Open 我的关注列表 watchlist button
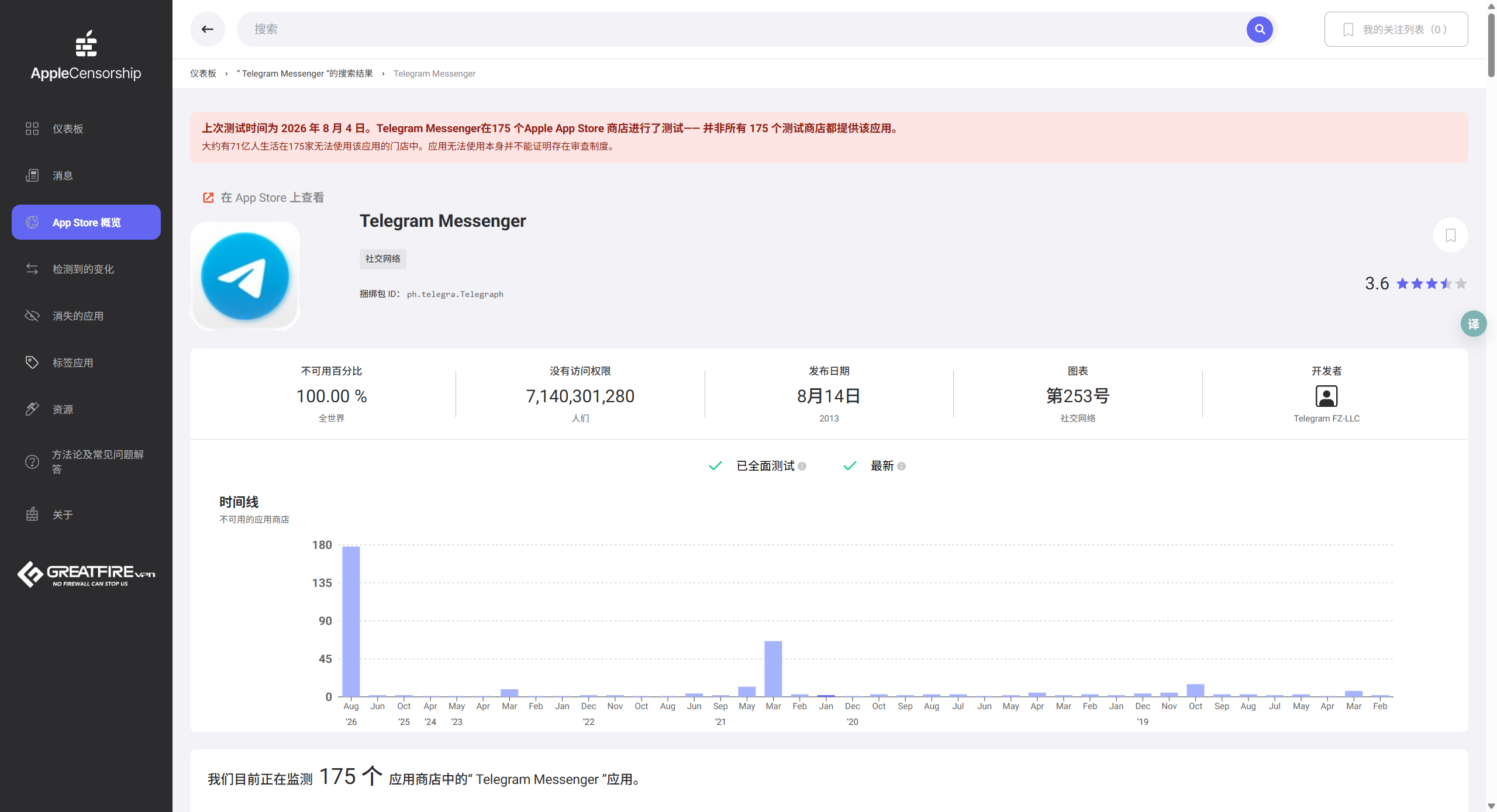 click(1396, 29)
